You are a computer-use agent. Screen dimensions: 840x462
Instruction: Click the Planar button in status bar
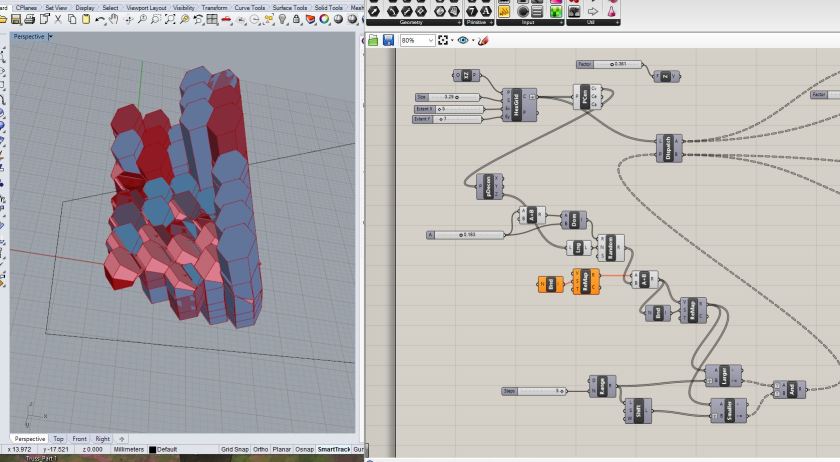(x=282, y=449)
